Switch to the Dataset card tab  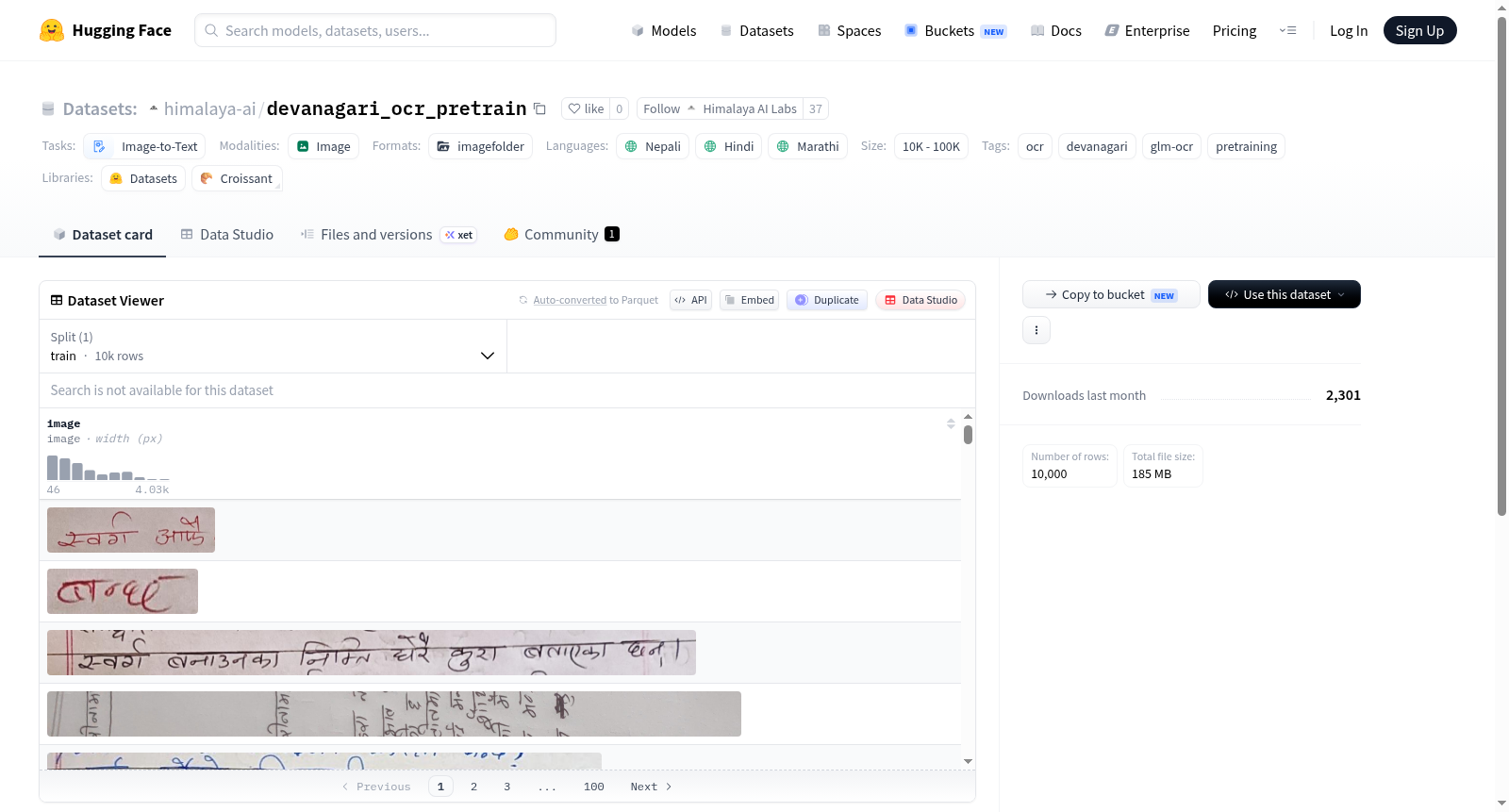point(102,235)
